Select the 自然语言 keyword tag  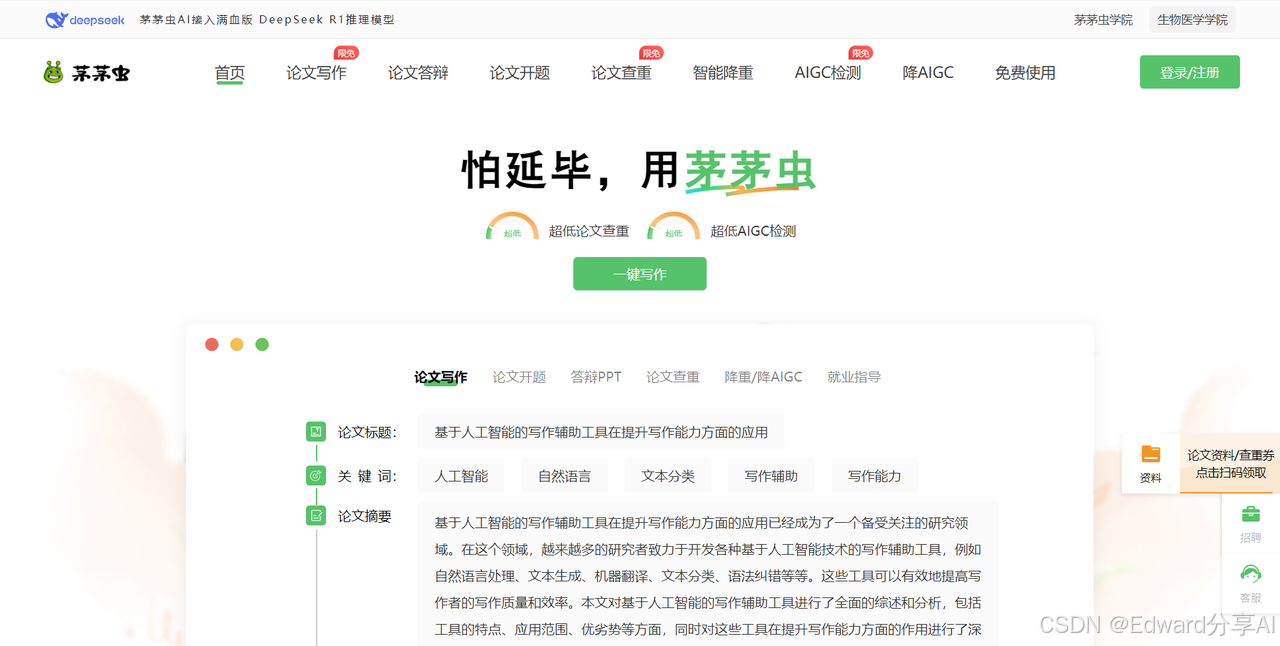click(564, 476)
